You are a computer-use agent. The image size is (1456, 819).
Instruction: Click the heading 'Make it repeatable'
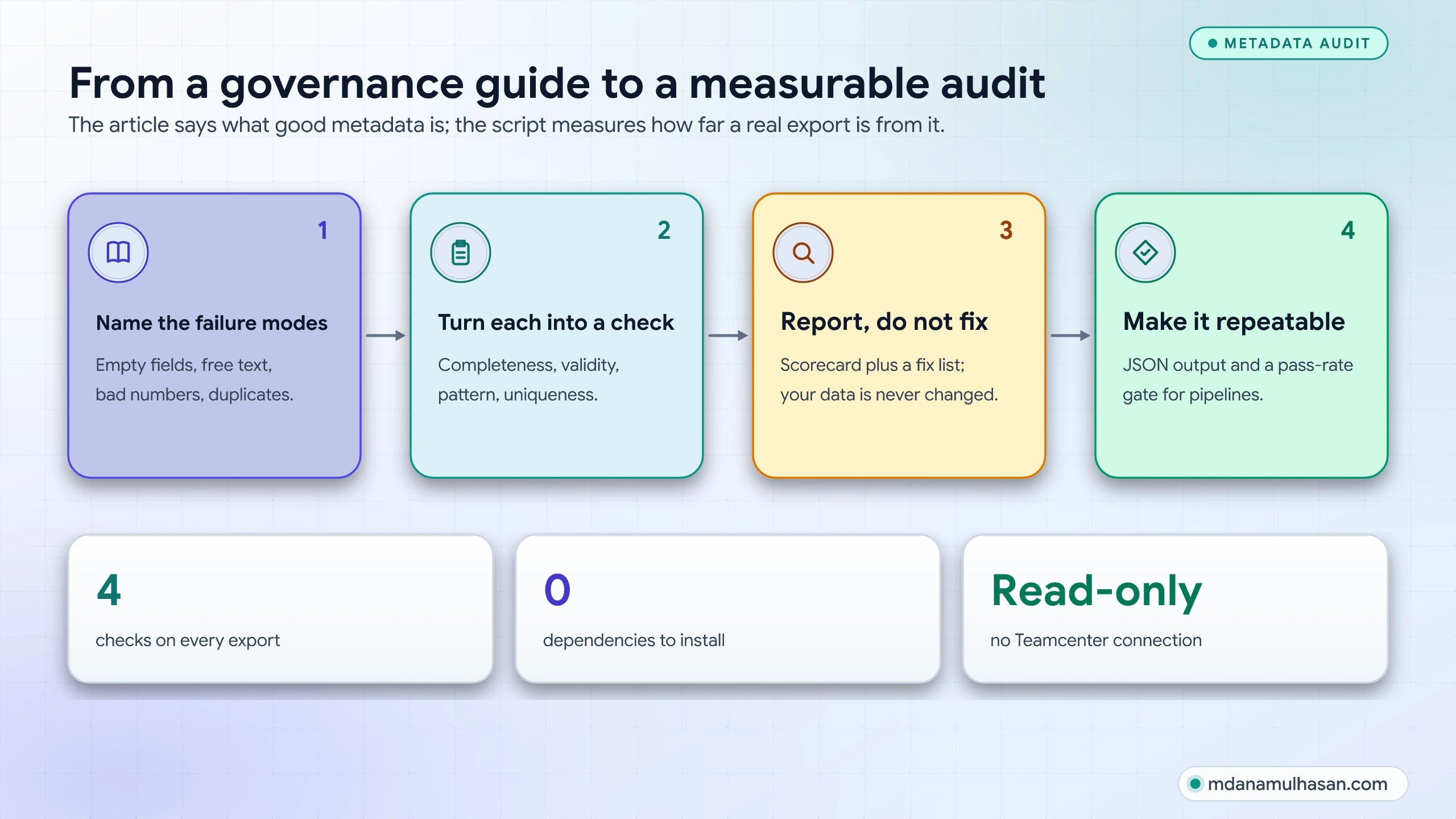click(1234, 322)
